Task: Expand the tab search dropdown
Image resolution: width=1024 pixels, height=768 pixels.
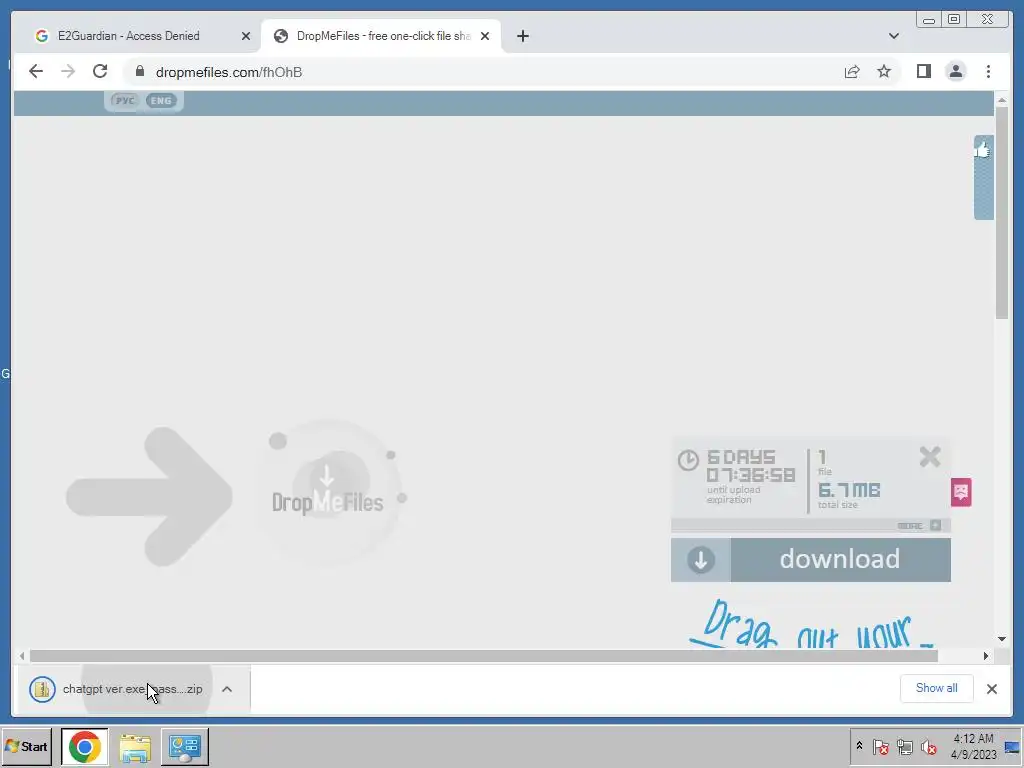Action: (893, 36)
